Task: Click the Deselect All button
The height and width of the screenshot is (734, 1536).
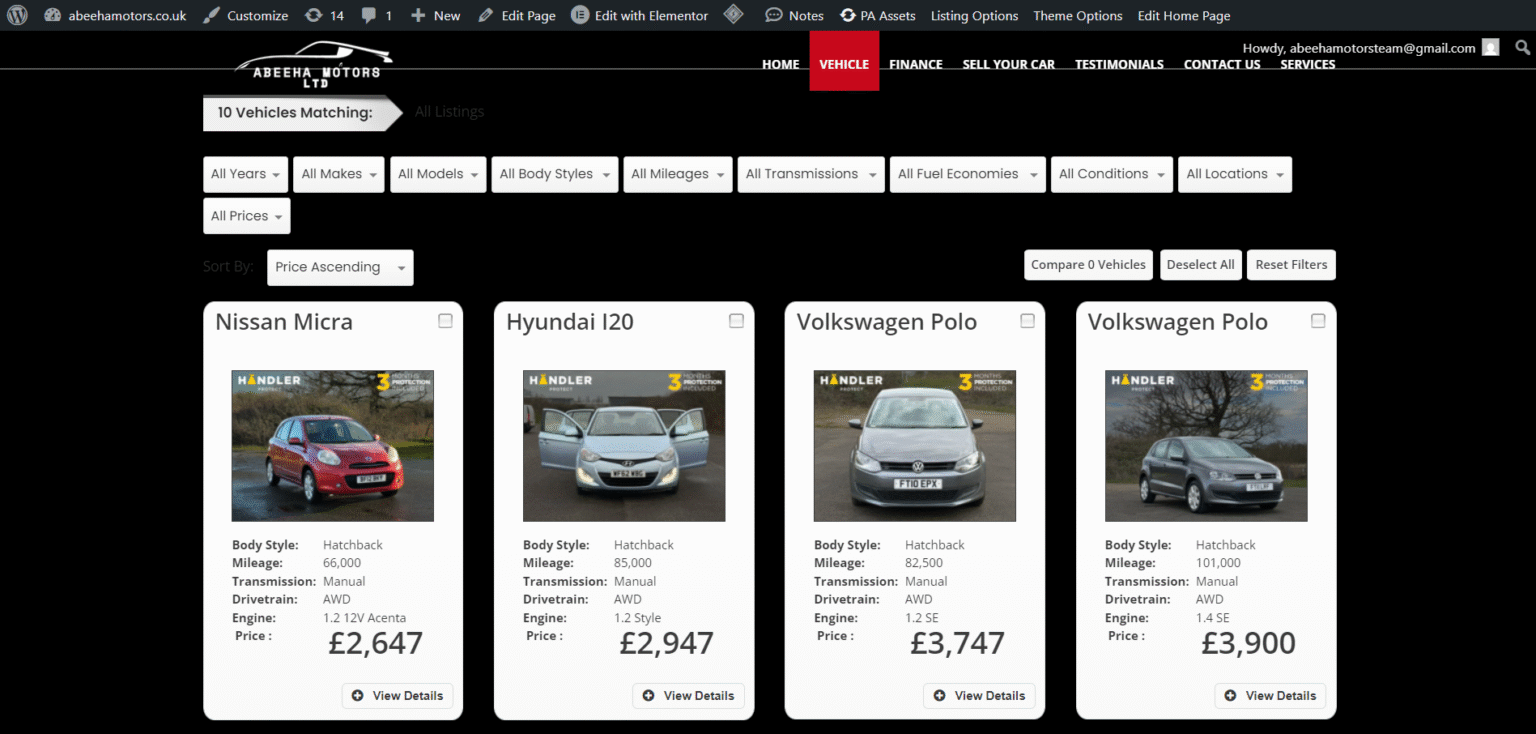Action: 1200,265
